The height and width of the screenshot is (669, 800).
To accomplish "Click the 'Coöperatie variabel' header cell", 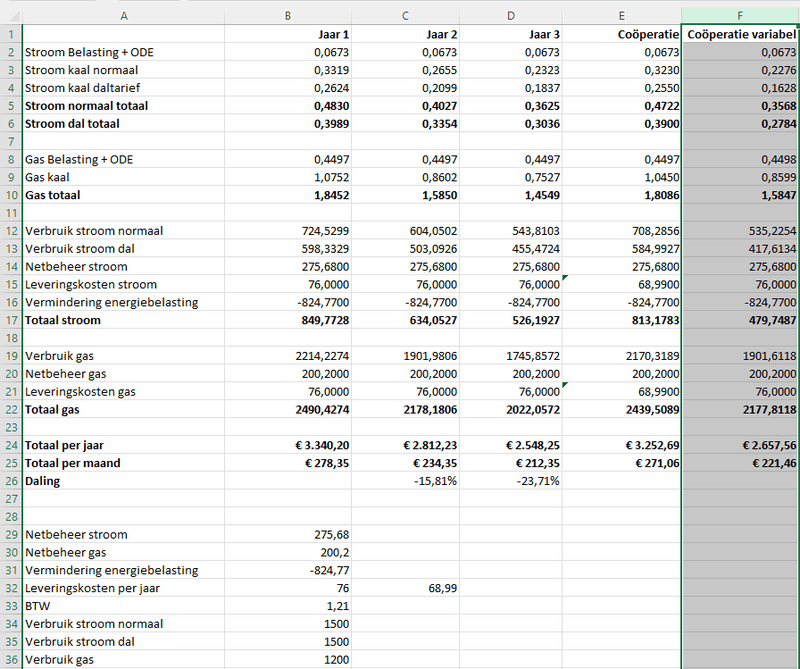I will pyautogui.click(x=740, y=34).
